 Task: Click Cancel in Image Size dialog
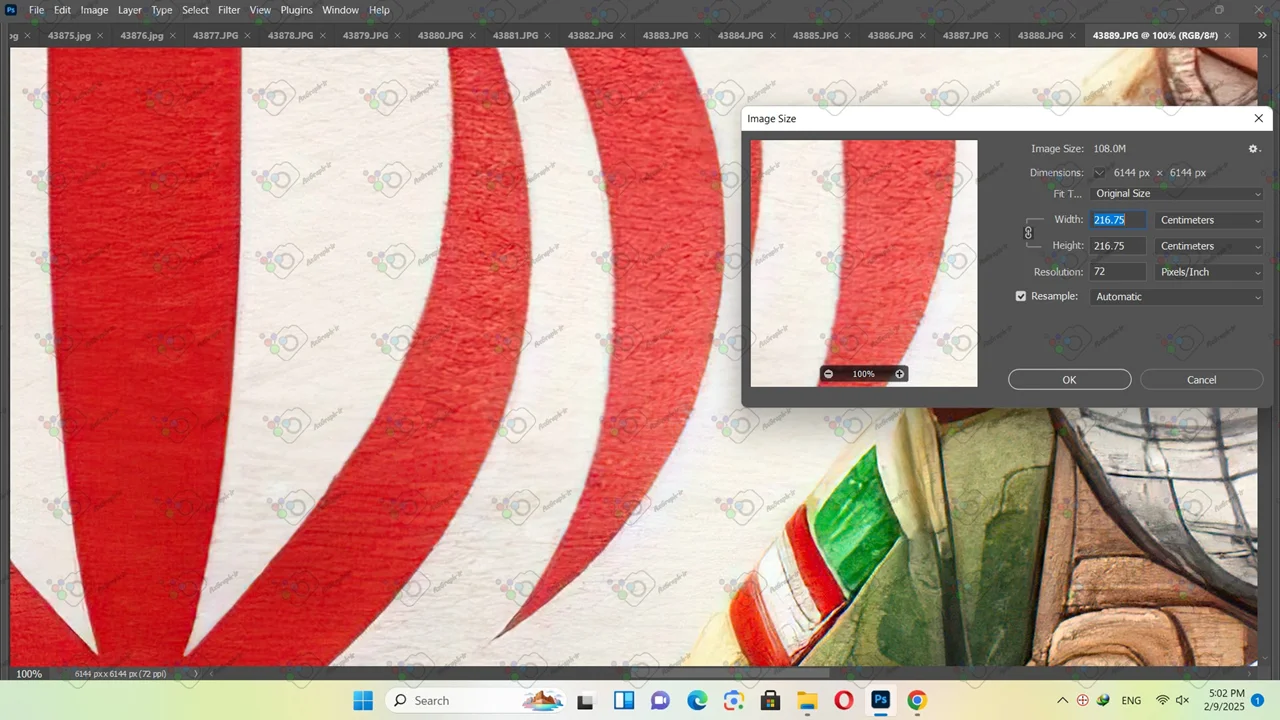[x=1201, y=380]
